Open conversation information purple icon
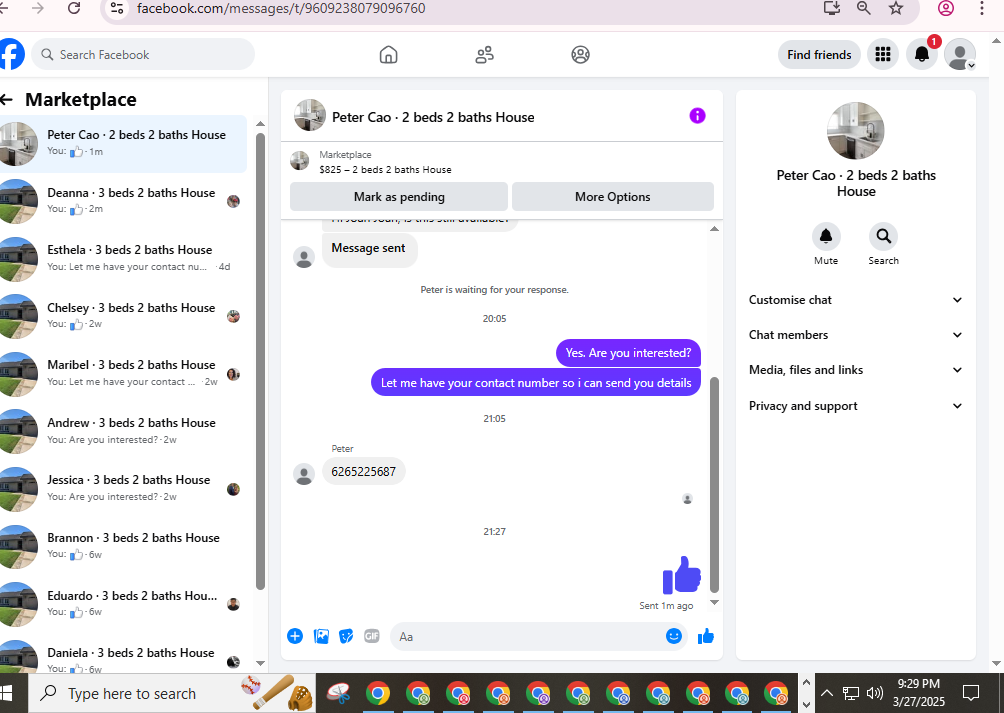This screenshot has height=713, width=1004. [697, 116]
